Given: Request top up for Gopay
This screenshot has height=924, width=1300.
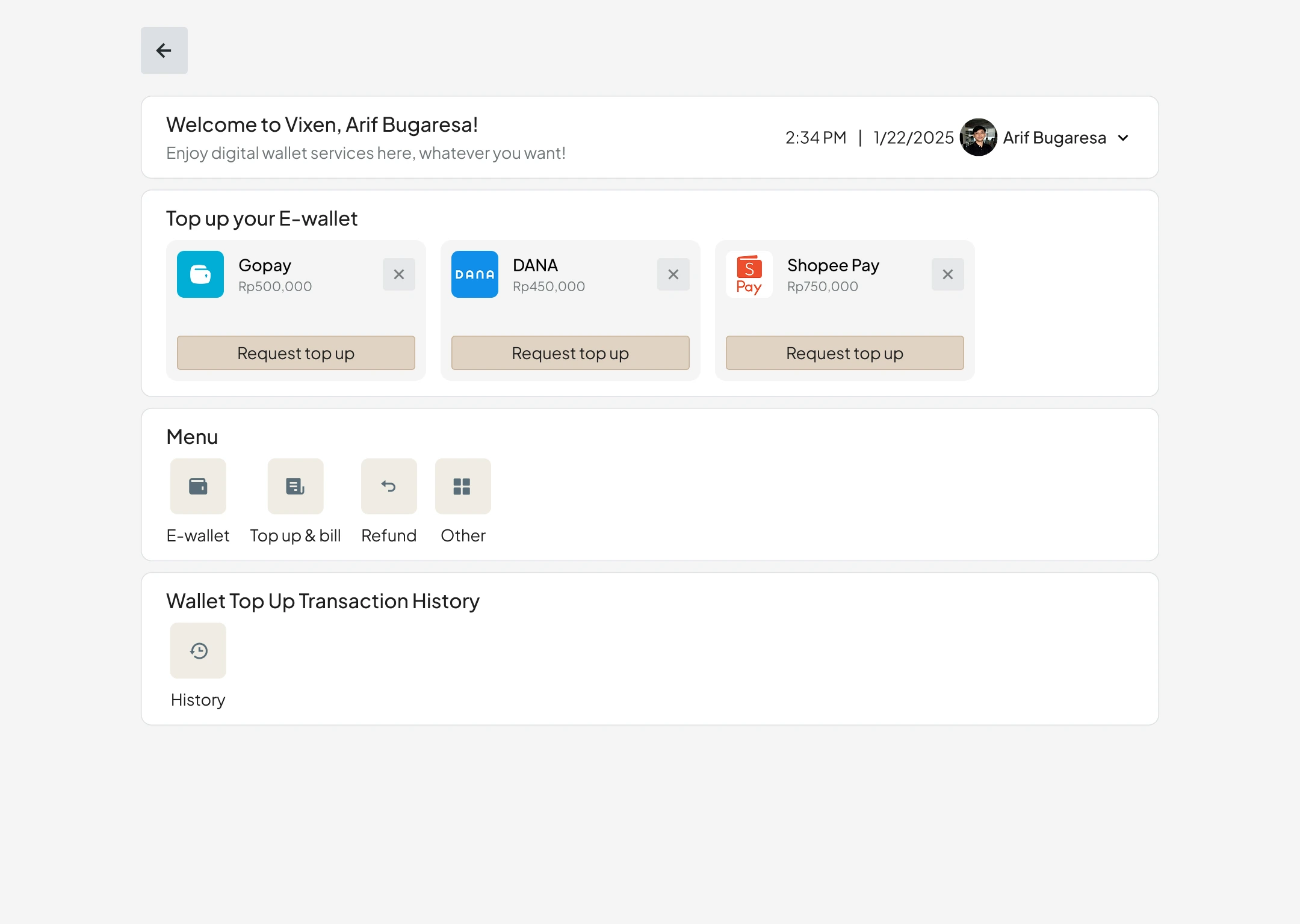Looking at the screenshot, I should click(296, 353).
